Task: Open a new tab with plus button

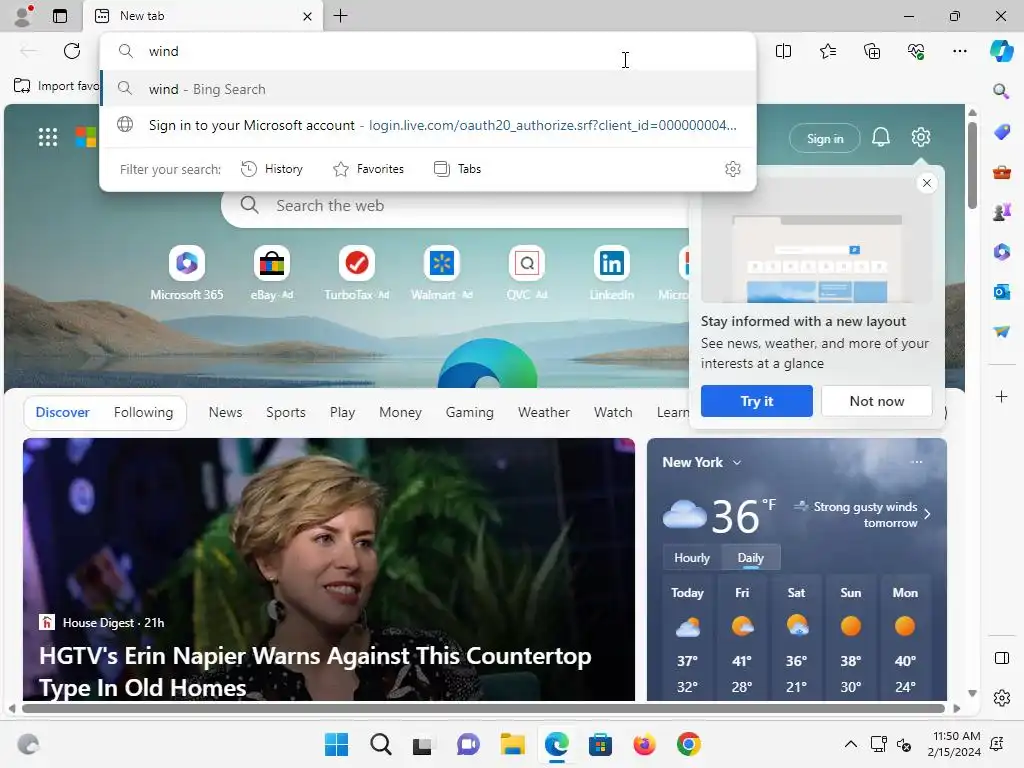Action: pyautogui.click(x=340, y=16)
